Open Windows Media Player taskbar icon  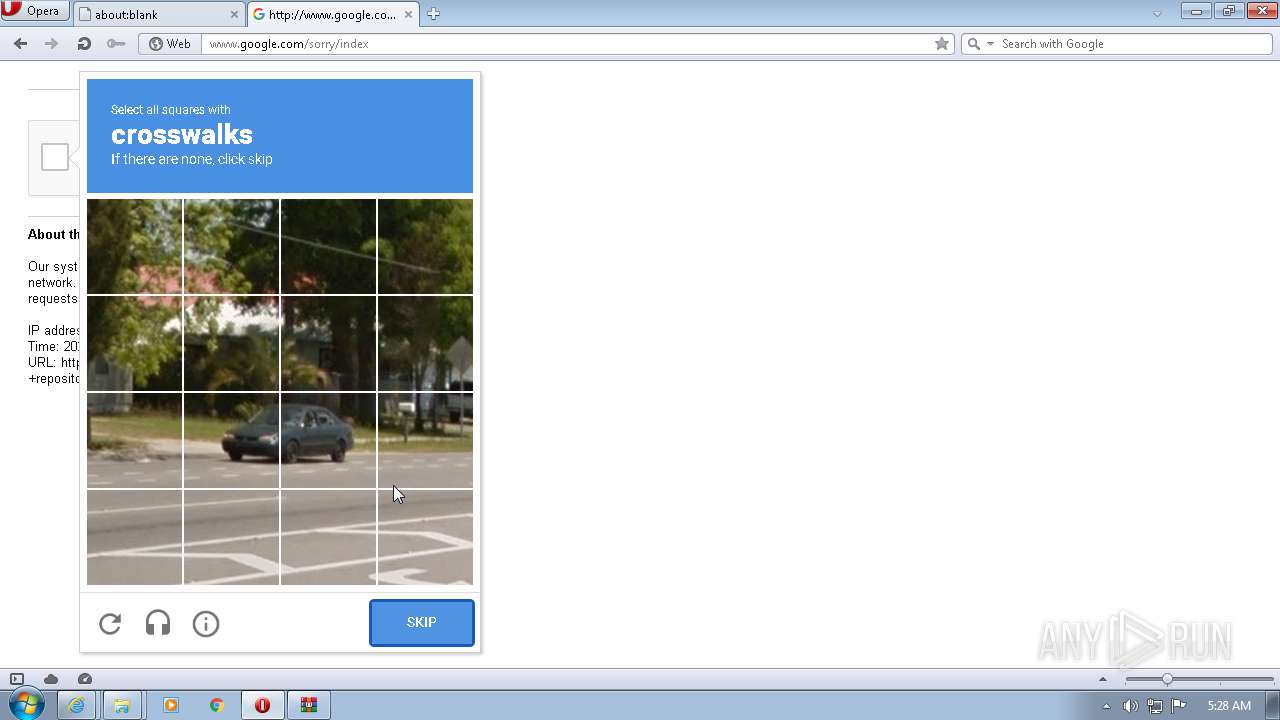170,705
